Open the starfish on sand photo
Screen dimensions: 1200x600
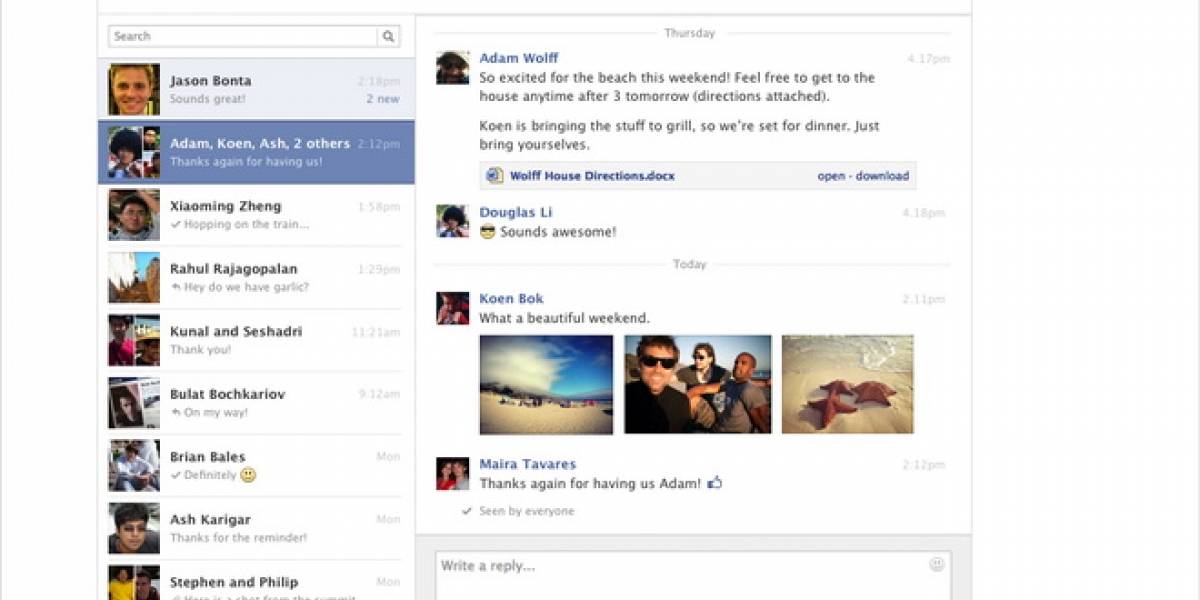tap(847, 385)
